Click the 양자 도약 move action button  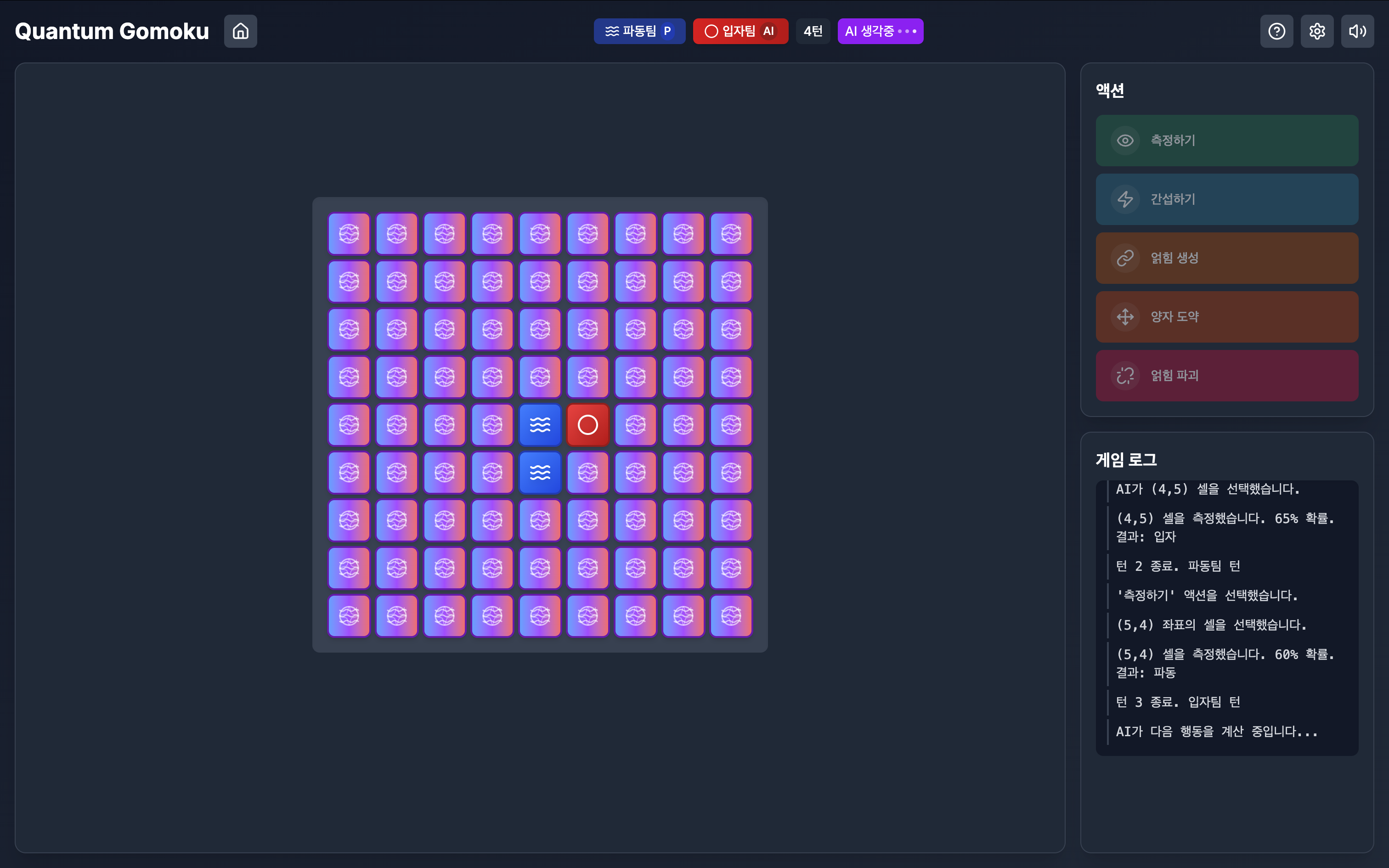(x=1226, y=317)
